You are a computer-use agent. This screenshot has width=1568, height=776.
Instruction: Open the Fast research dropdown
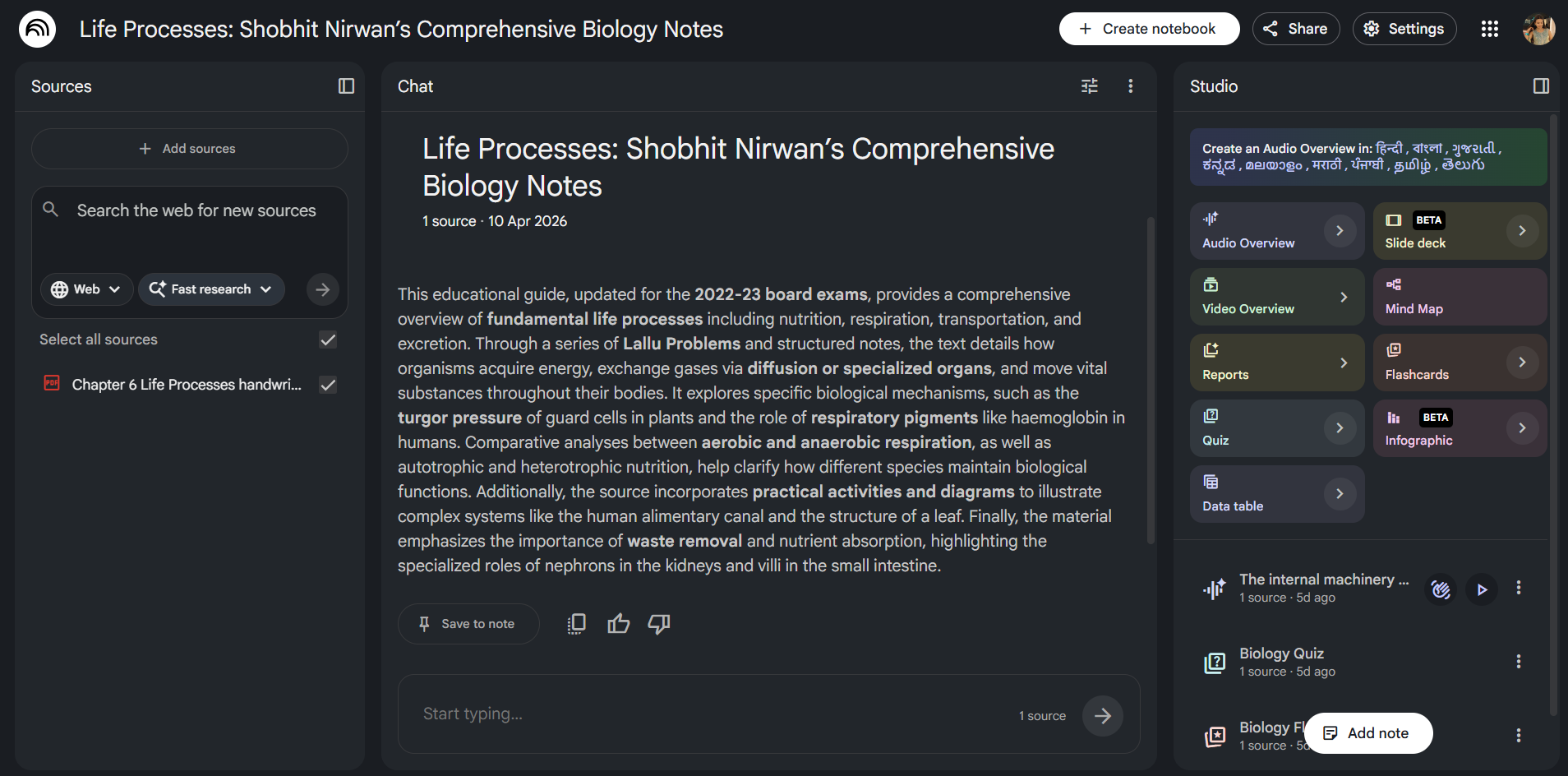click(x=211, y=289)
